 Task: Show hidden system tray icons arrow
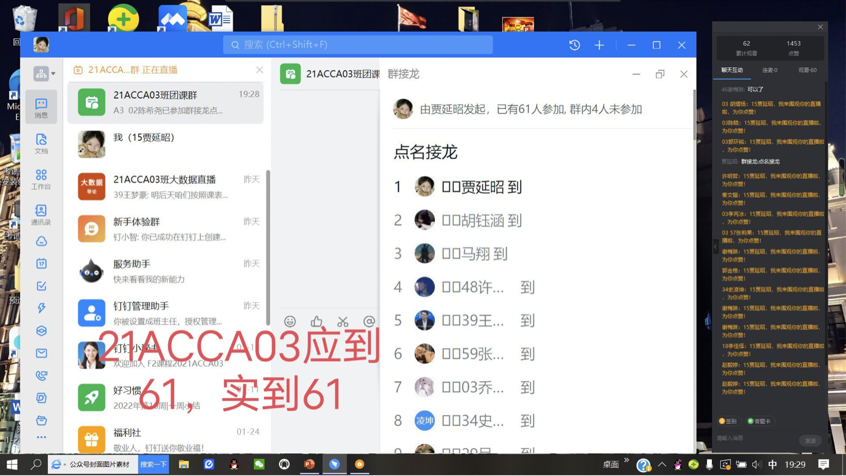click(662, 465)
